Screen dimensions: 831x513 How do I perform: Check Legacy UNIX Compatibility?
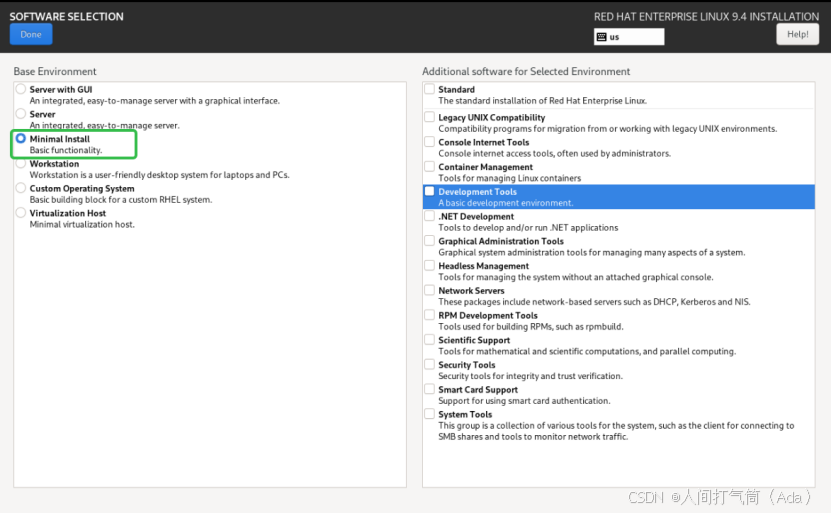click(x=429, y=117)
